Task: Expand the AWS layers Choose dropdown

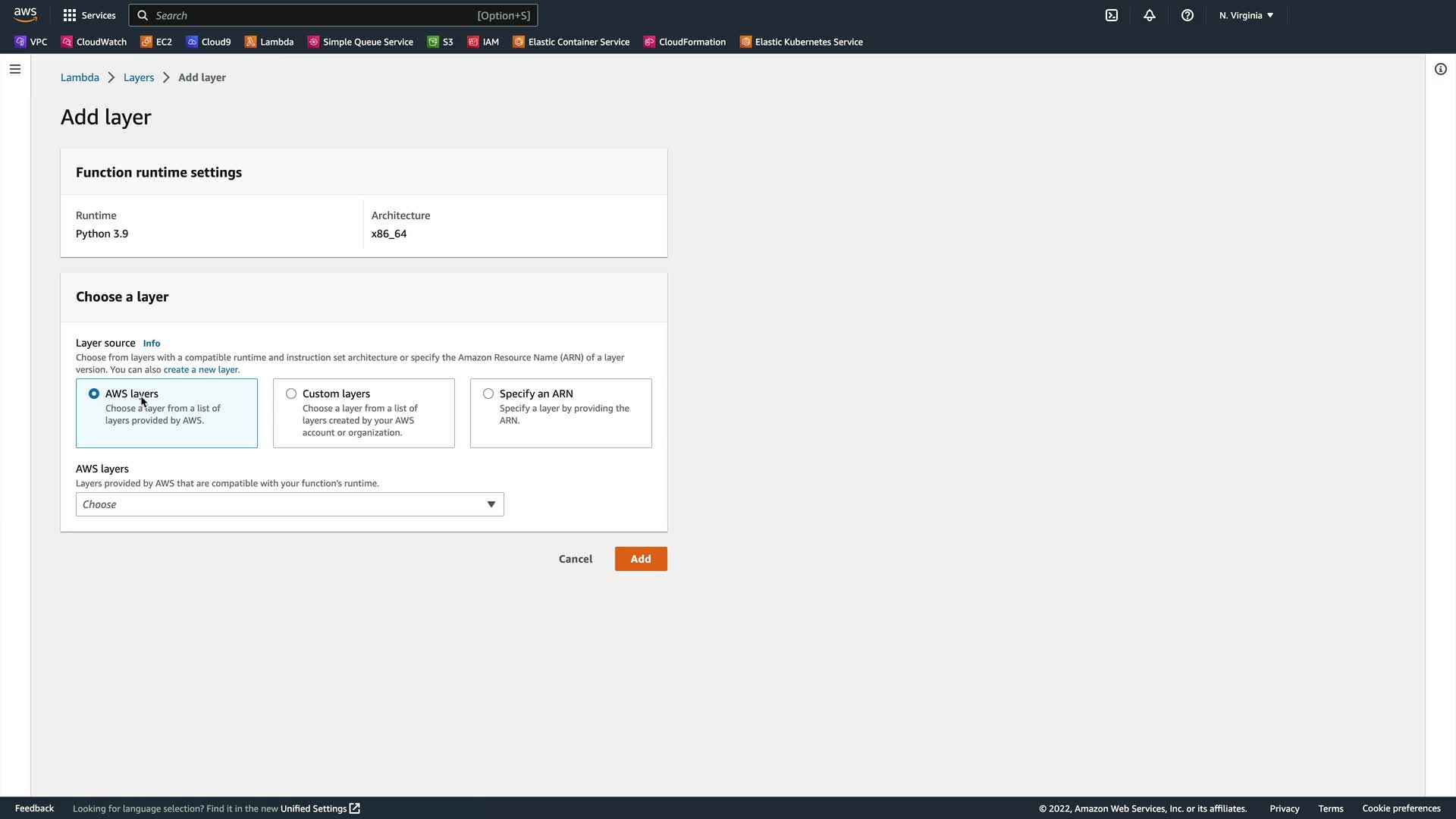Action: pos(290,504)
